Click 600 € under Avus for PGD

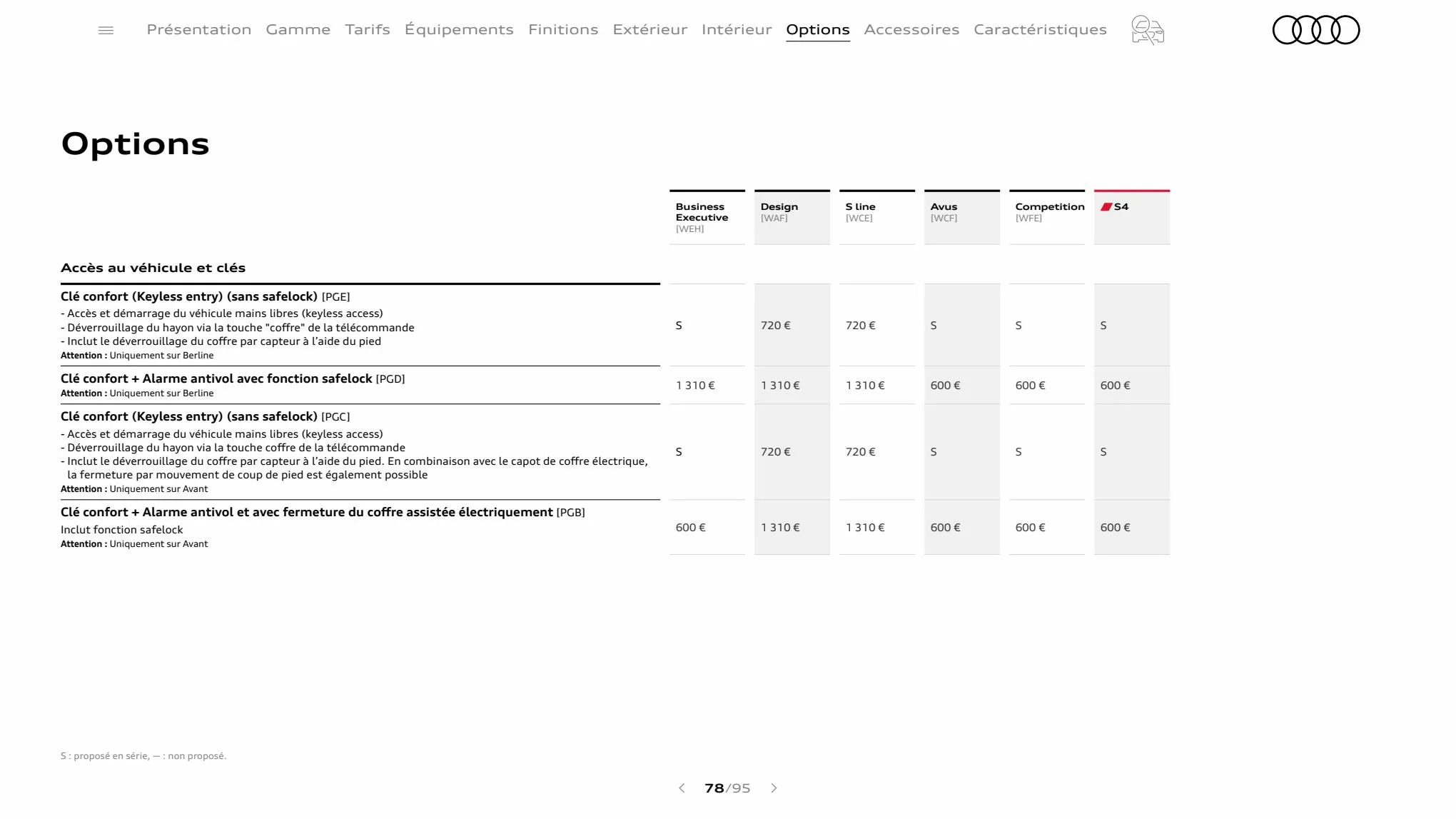click(946, 386)
